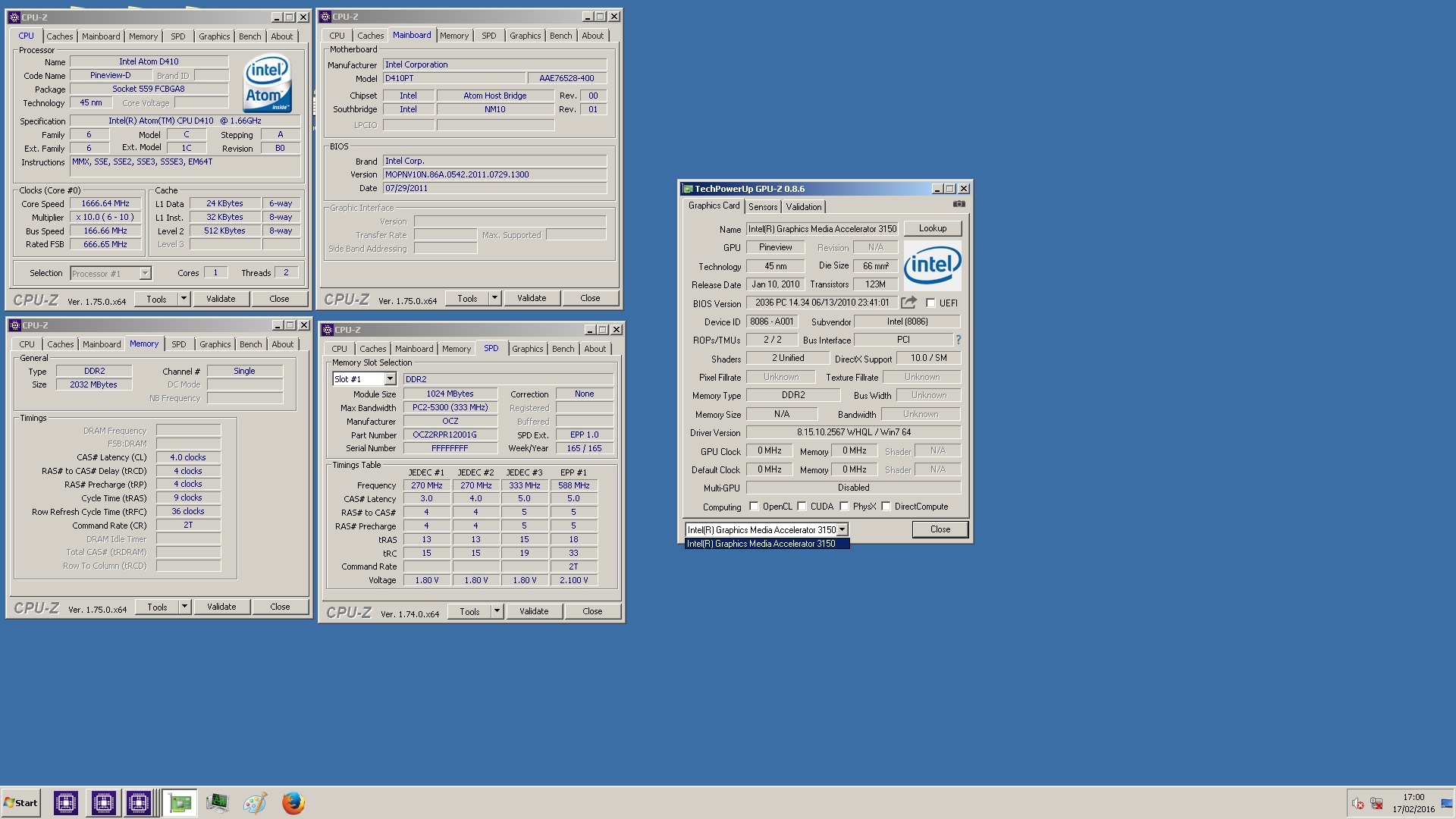The height and width of the screenshot is (819, 1456).
Task: Expand Tools arrow in SPD tab window
Action: 497,611
